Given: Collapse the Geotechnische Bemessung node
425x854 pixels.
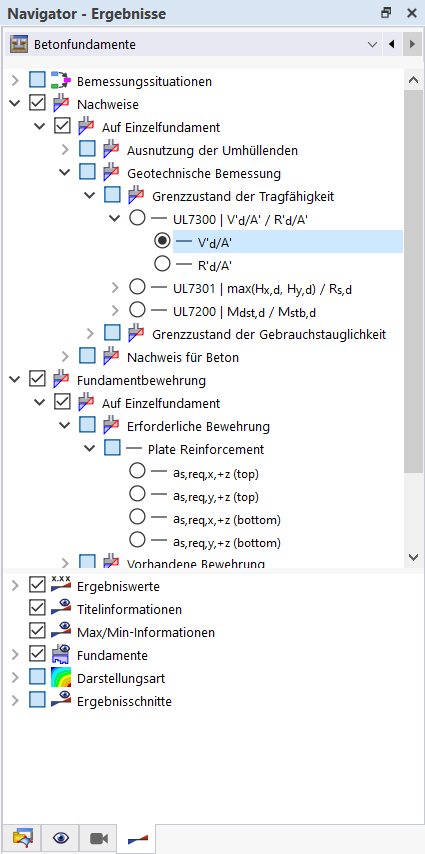Looking at the screenshot, I should click(x=65, y=173).
